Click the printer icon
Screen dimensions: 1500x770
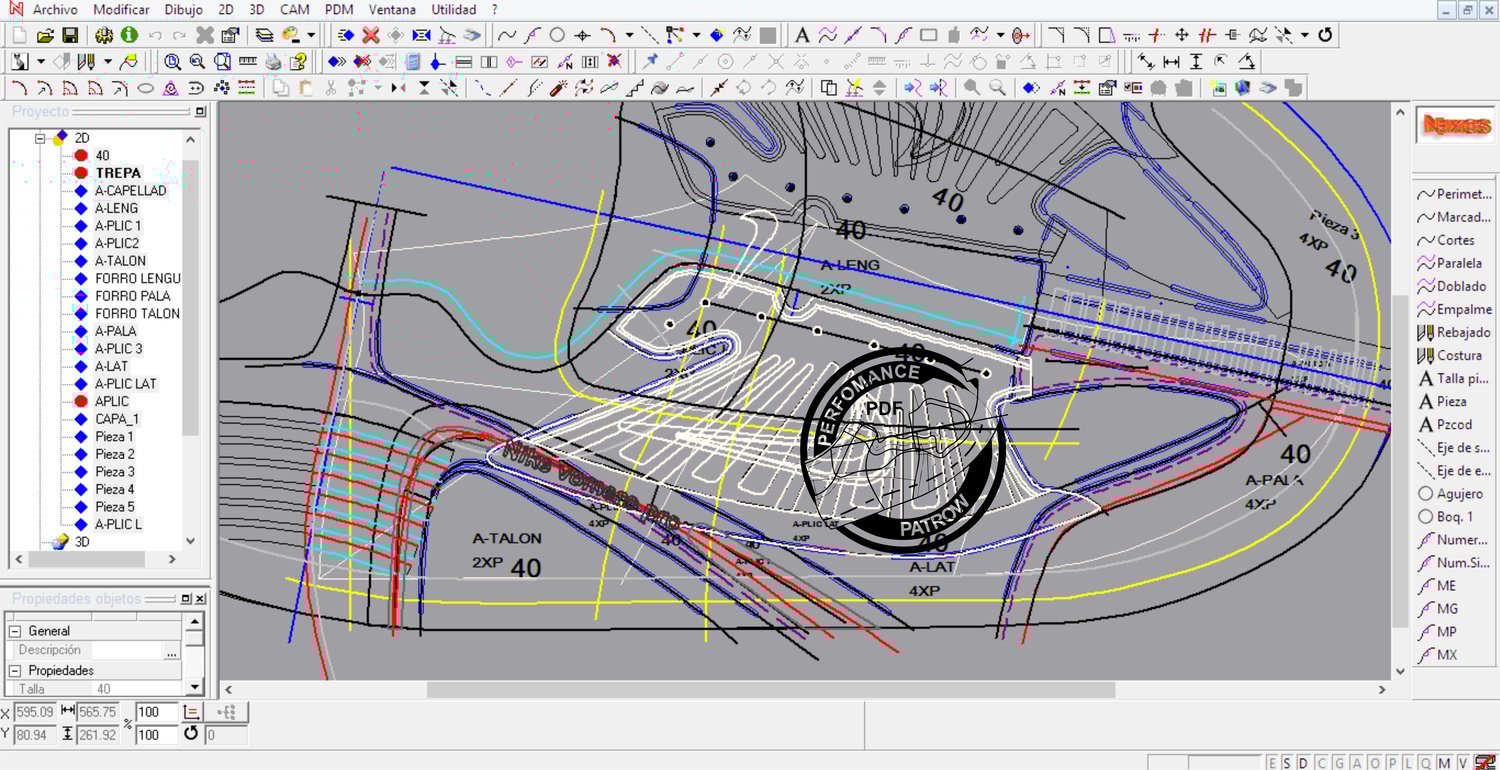[x=273, y=62]
